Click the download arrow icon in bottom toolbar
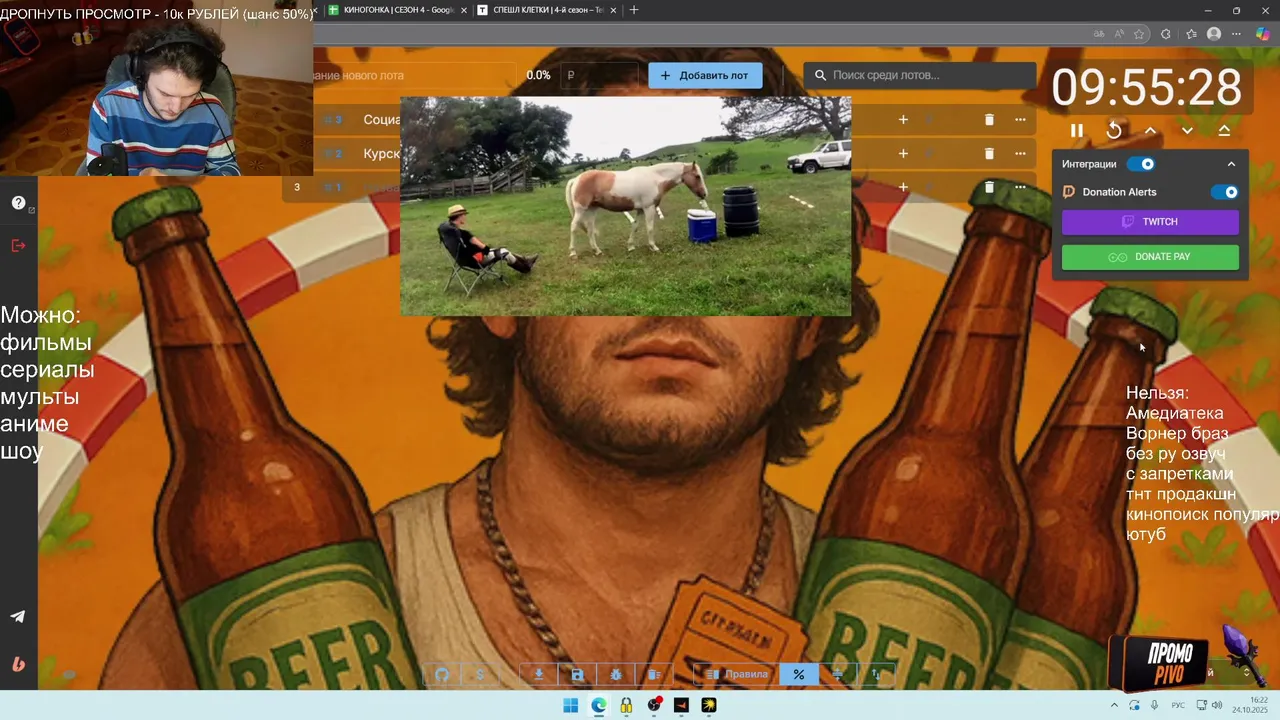The width and height of the screenshot is (1280, 720). point(538,675)
